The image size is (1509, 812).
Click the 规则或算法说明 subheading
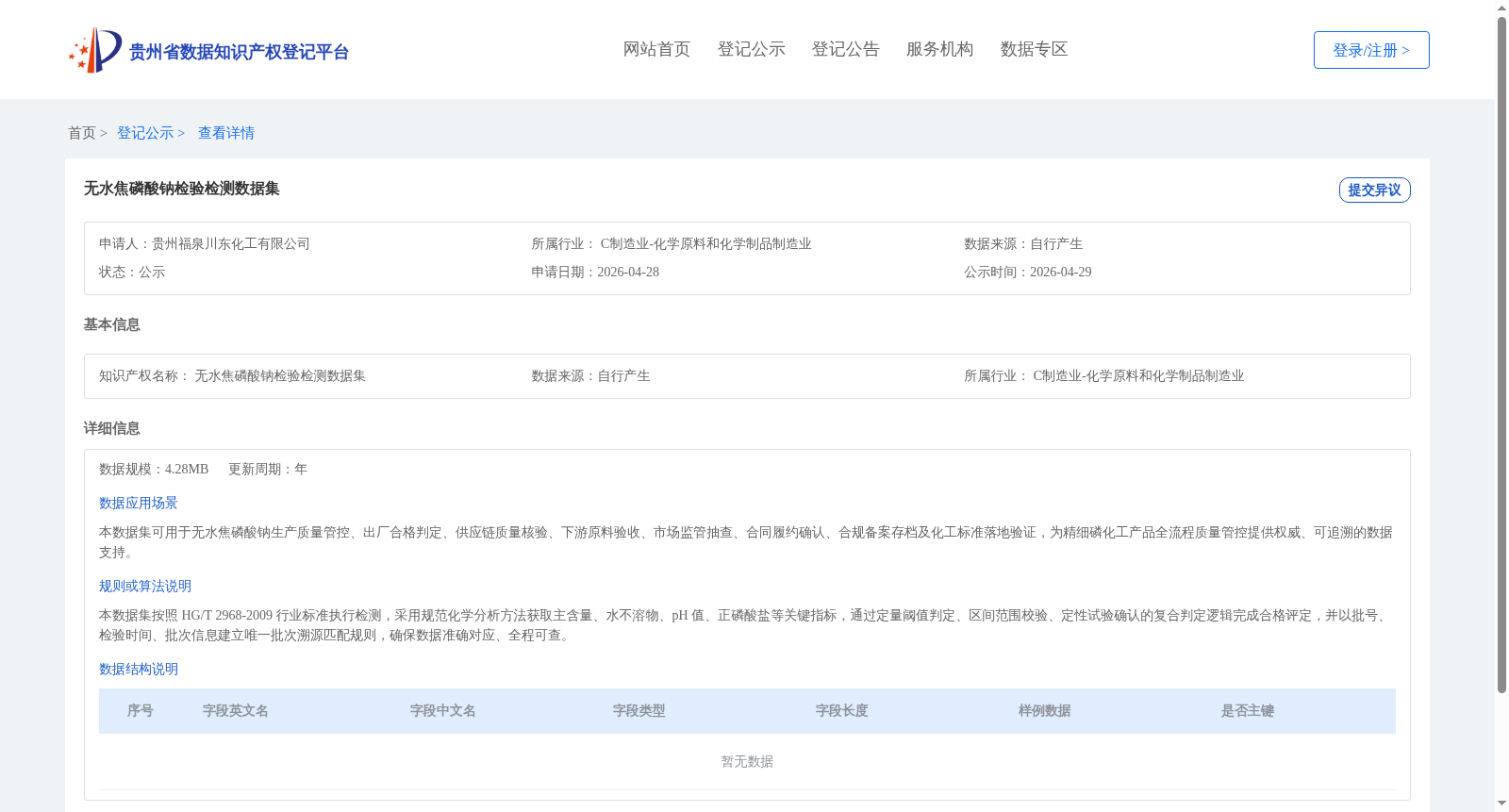pyautogui.click(x=145, y=586)
